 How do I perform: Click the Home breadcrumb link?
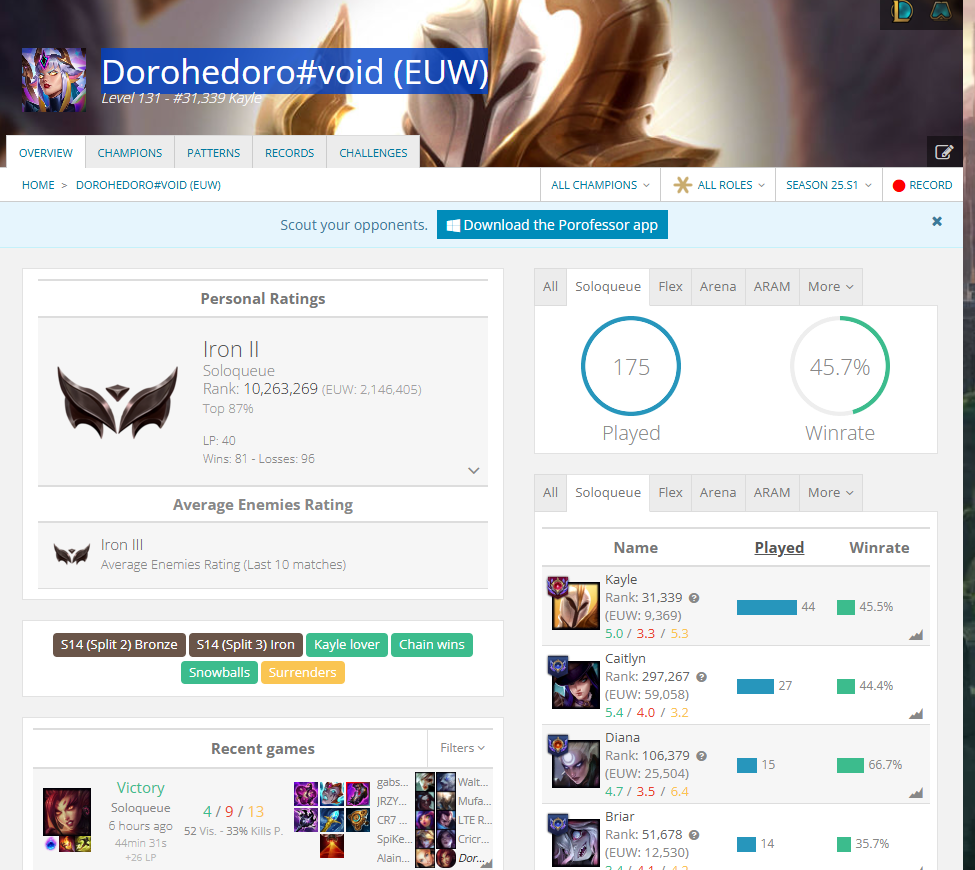click(x=39, y=185)
